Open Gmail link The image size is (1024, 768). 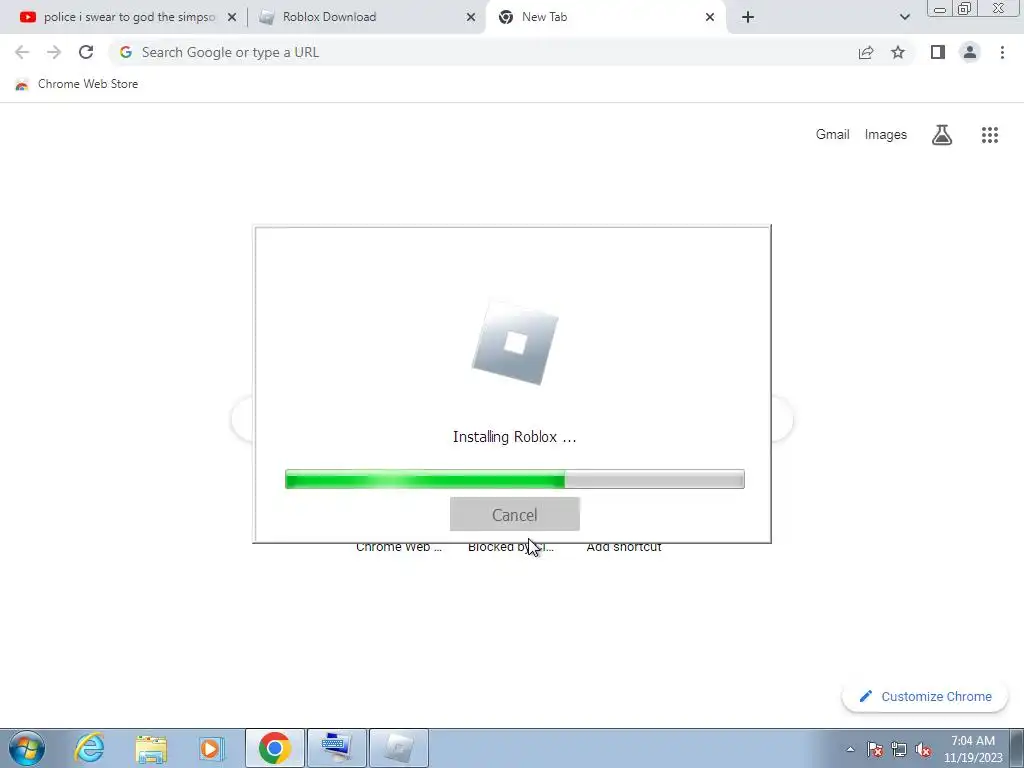(832, 135)
